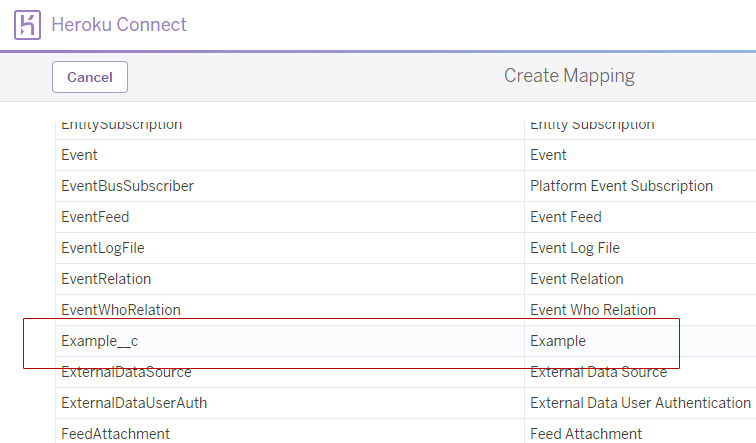The width and height of the screenshot is (756, 443).
Task: Select the EventRelation object
Action: (x=106, y=279)
